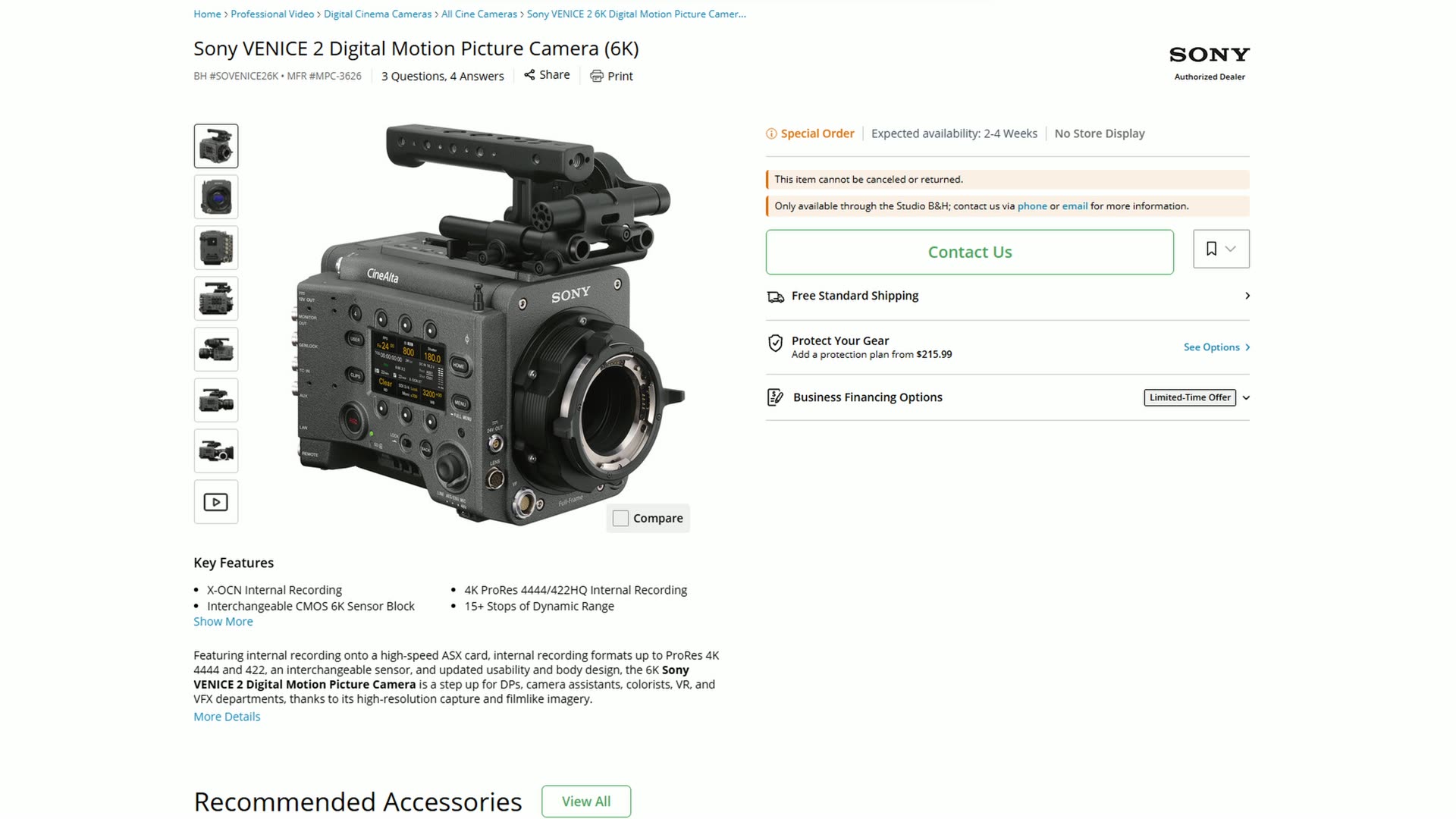Click the Contact Us button
This screenshot has width=1456, height=819.
tap(970, 252)
